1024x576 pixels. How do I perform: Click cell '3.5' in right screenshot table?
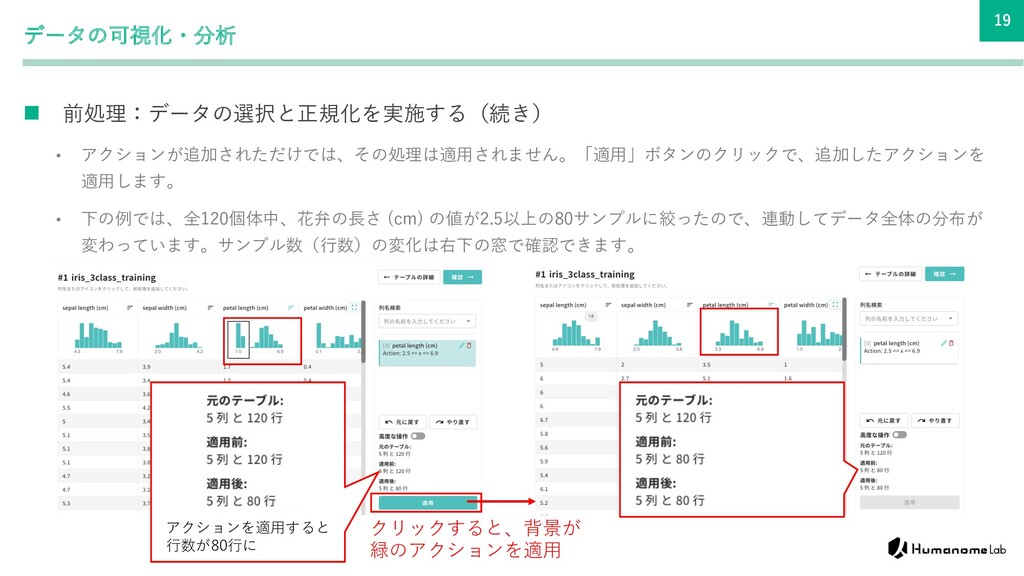coord(707,364)
